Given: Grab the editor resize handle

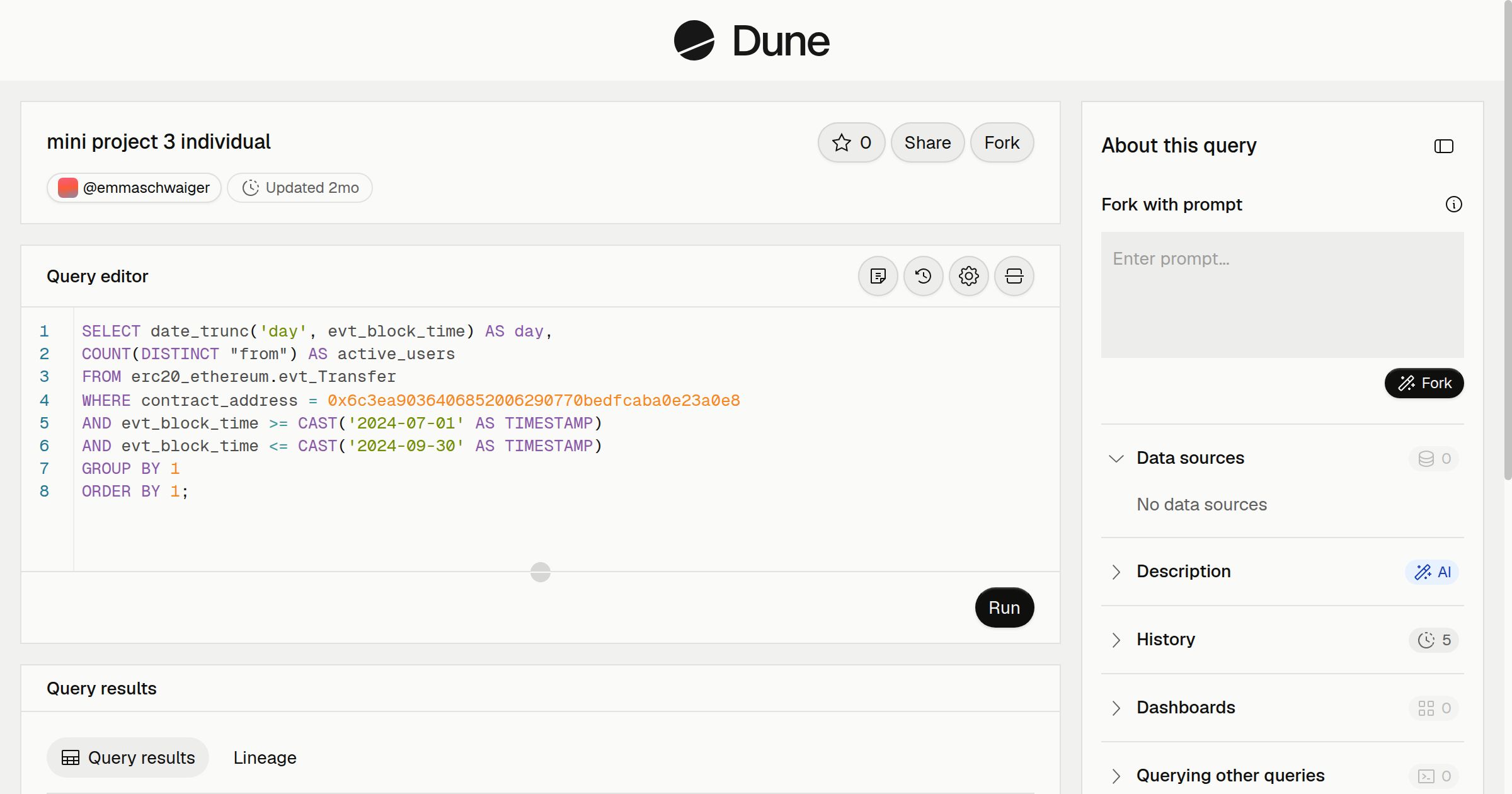Looking at the screenshot, I should pos(540,572).
